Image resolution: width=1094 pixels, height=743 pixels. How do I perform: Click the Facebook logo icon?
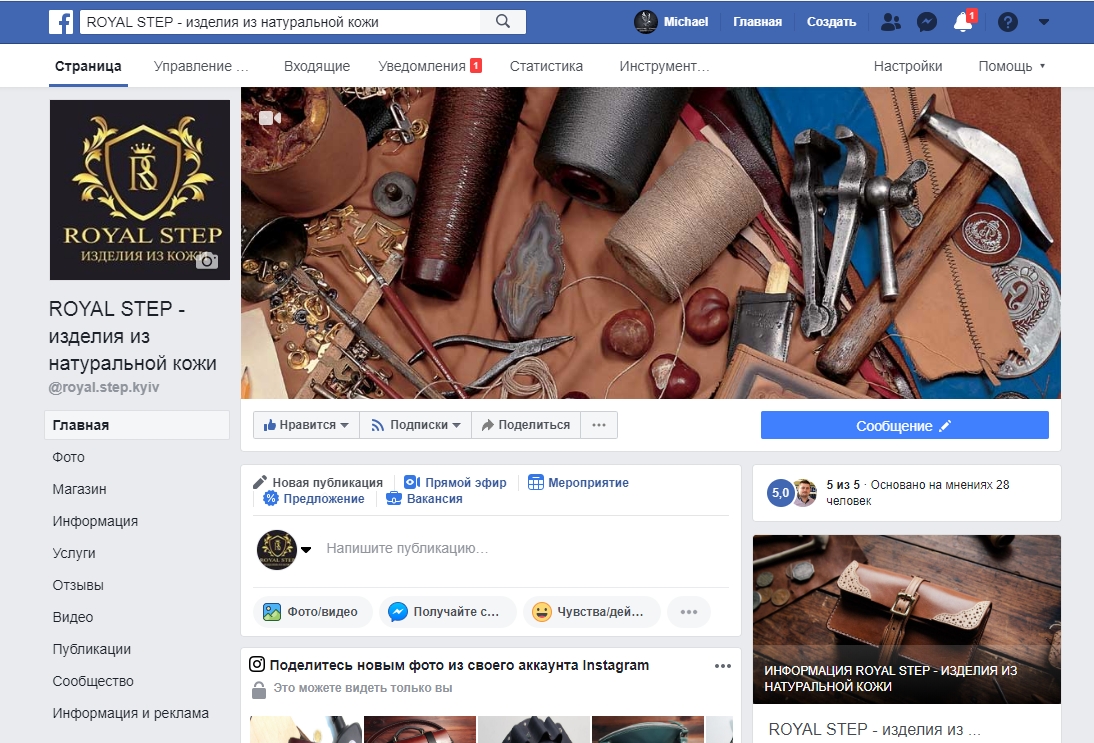tap(61, 22)
